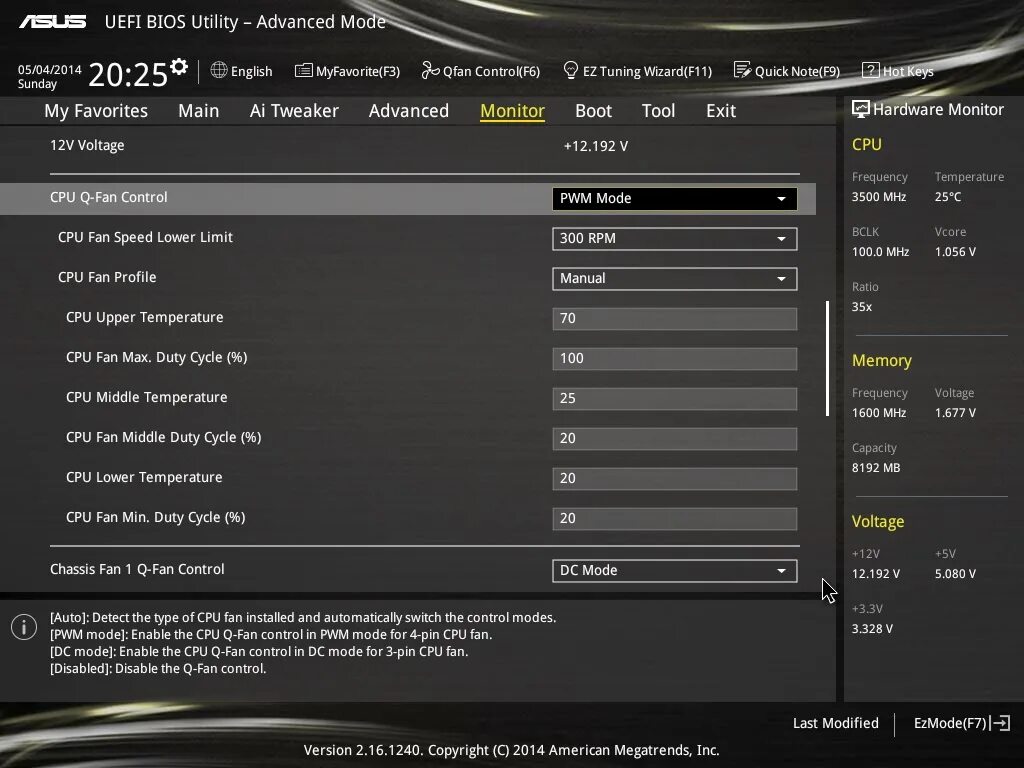The image size is (1024, 768).
Task: Click the 25°C CPU temperature value
Action: tap(948, 197)
